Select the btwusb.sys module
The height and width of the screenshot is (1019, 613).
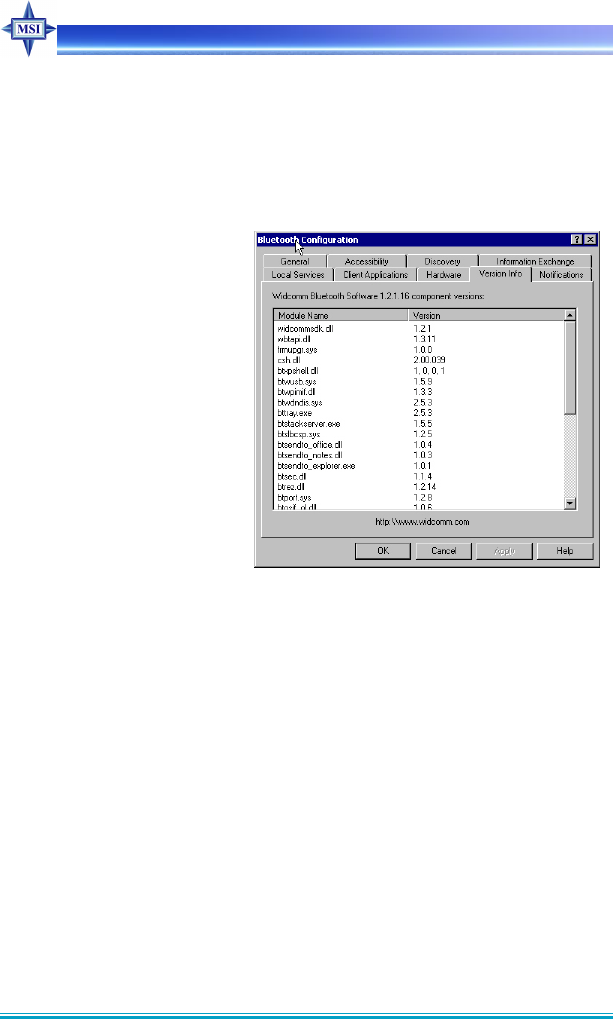click(x=297, y=381)
